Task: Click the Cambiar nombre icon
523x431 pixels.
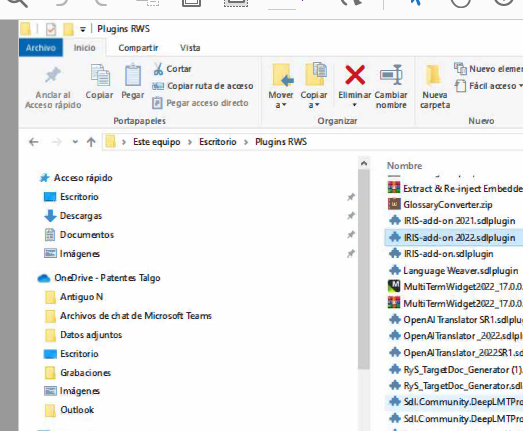Action: pyautogui.click(x=391, y=75)
